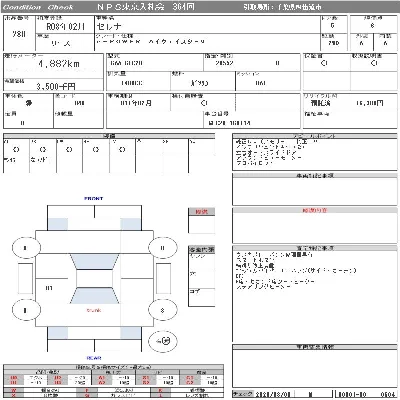
Task: Click the red A1 cell in the damage legend
Action: pyautogui.click(x=102, y=378)
